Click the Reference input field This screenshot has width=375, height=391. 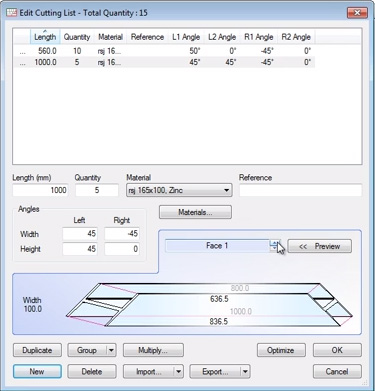point(300,190)
